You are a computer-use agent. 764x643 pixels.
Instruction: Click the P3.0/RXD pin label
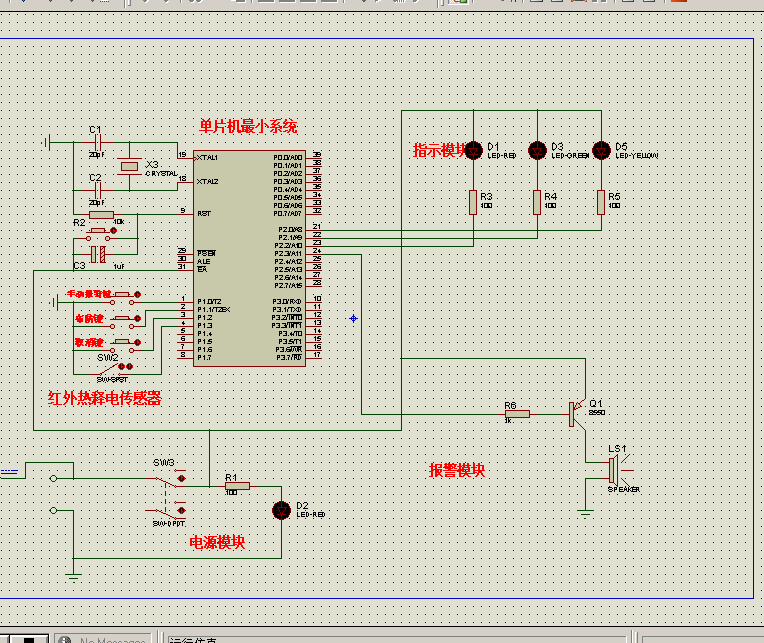[x=287, y=302]
